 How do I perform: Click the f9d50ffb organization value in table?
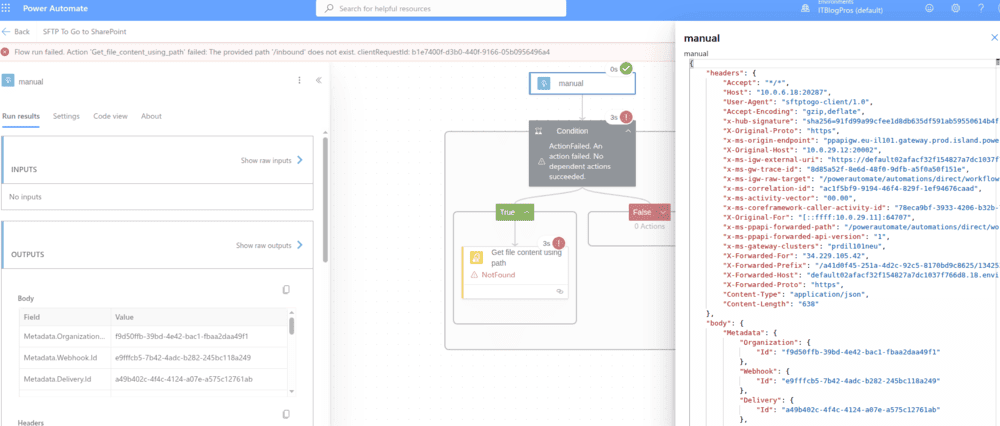181,336
